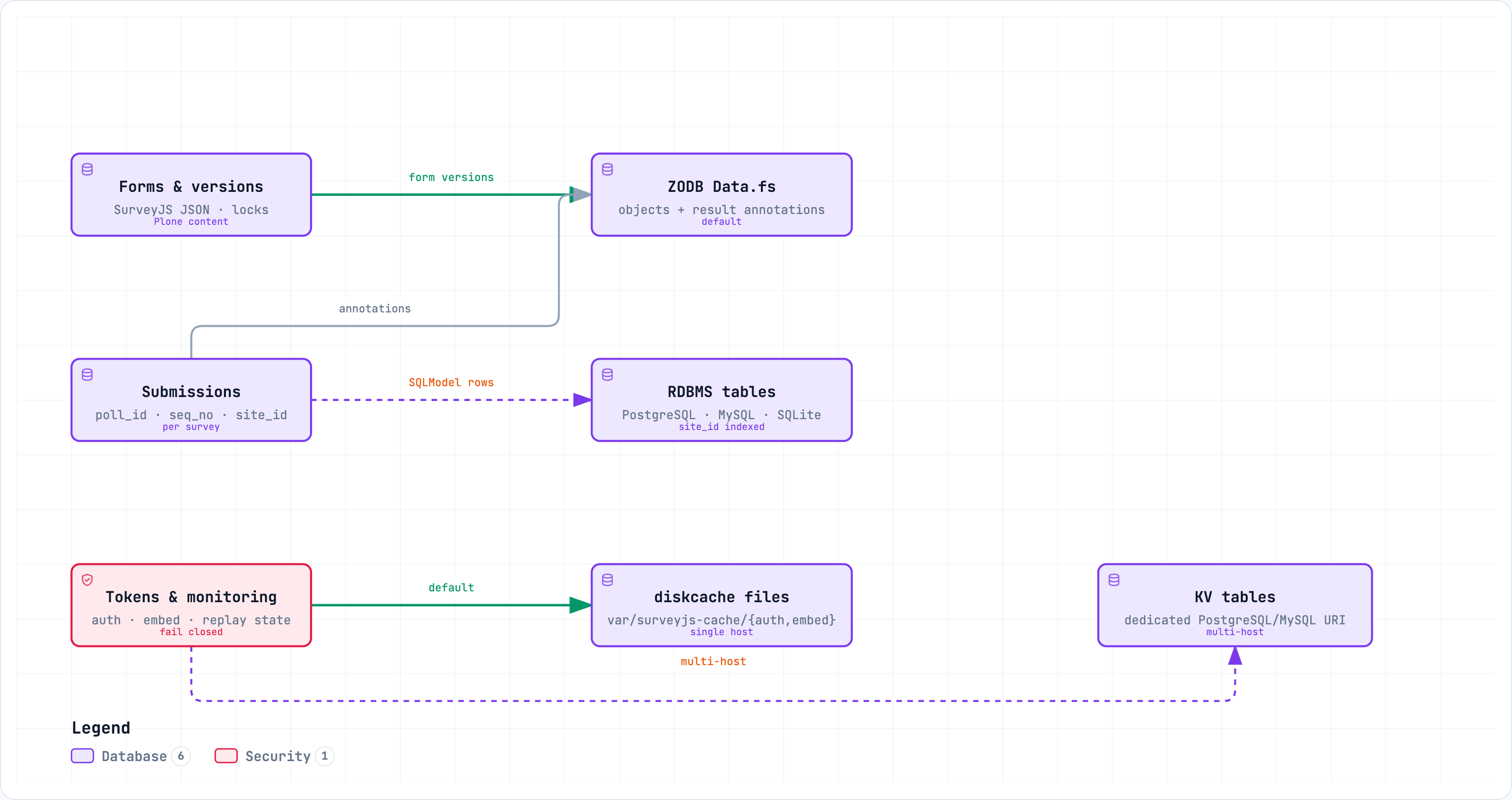Select the 'form versions' edge label
Screen dimensions: 1512x800
451,177
